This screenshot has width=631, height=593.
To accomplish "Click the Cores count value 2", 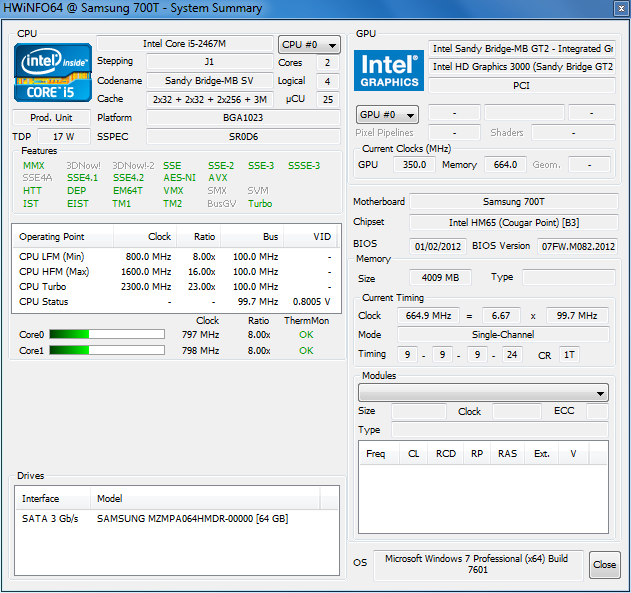I will (328, 63).
